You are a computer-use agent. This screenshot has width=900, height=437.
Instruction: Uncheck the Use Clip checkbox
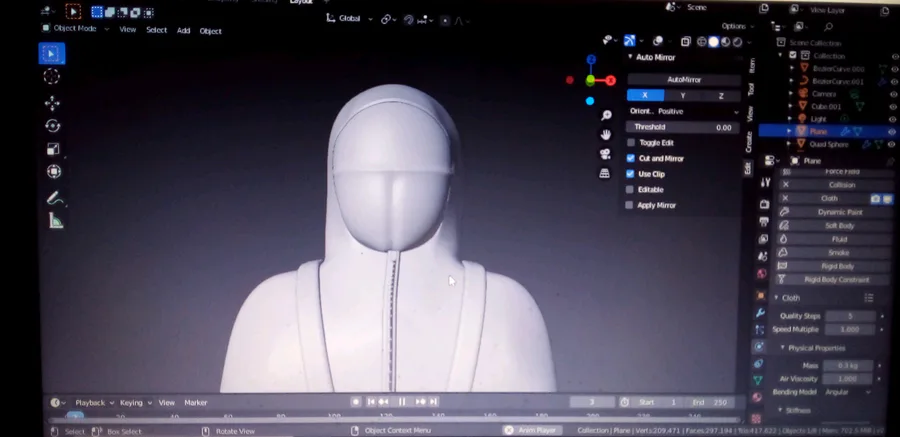click(x=630, y=173)
